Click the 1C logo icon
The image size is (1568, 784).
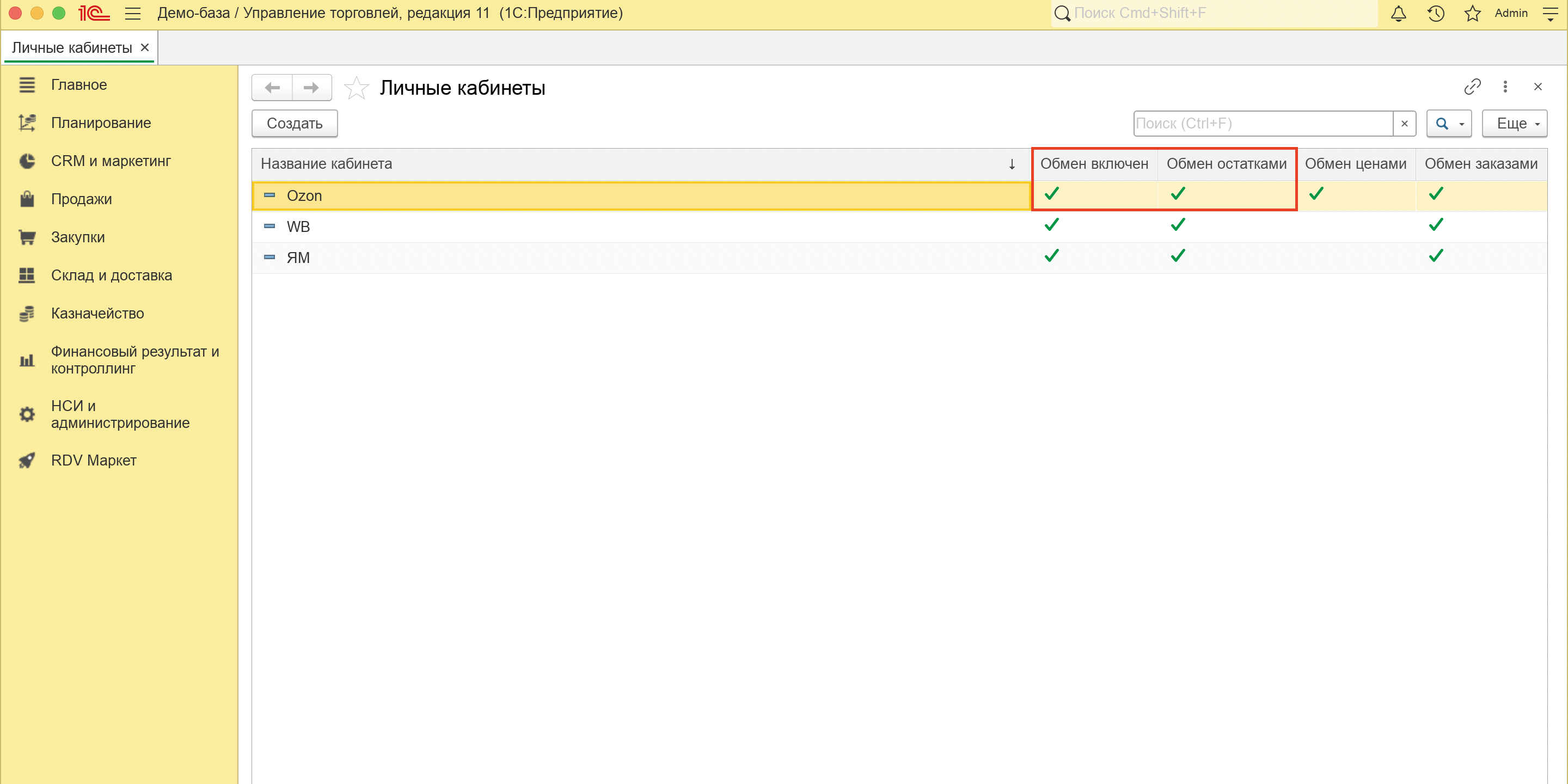tap(94, 14)
